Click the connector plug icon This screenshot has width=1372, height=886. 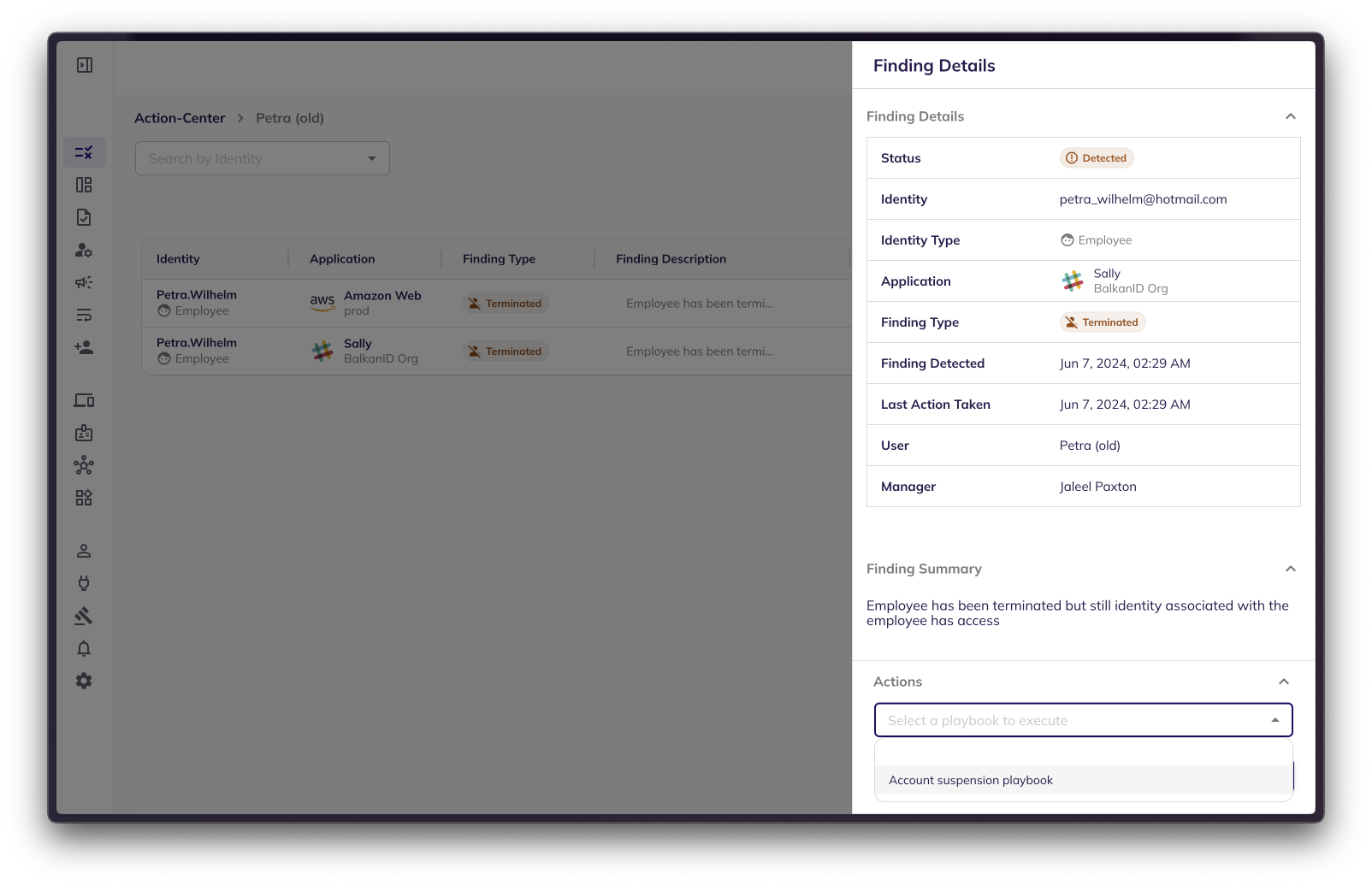(x=84, y=583)
